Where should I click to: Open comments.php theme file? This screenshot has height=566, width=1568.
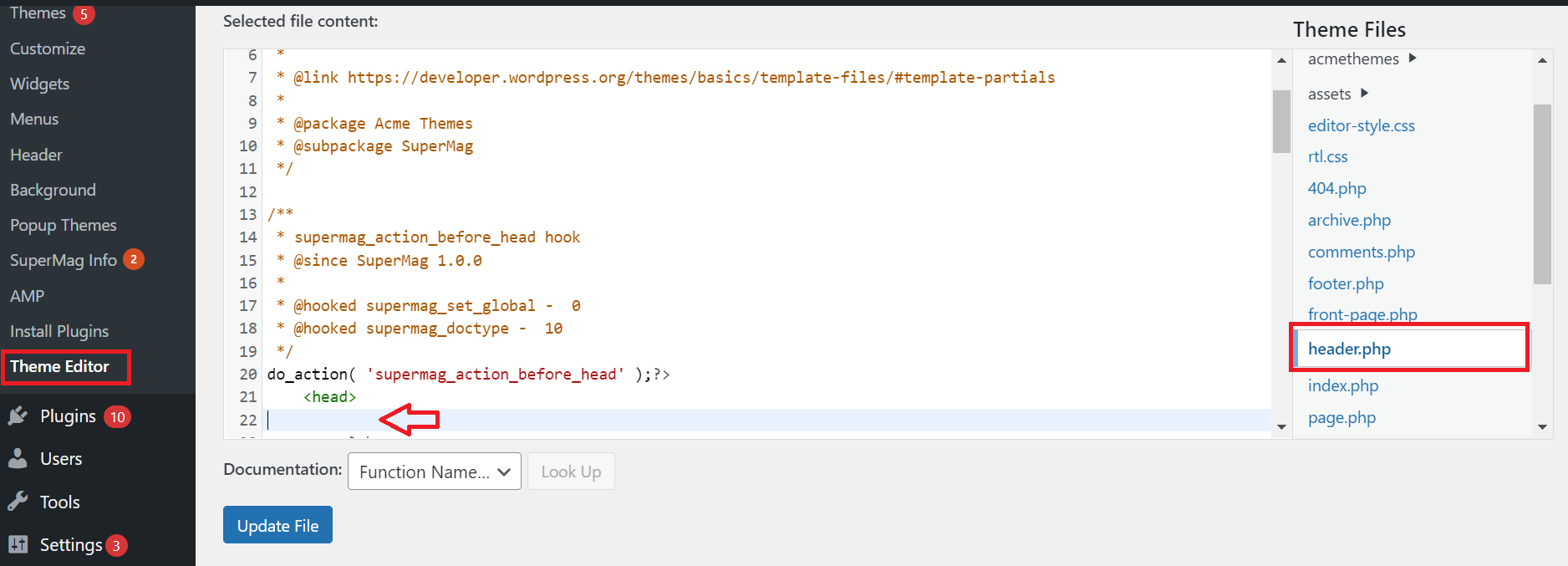pyautogui.click(x=1361, y=252)
